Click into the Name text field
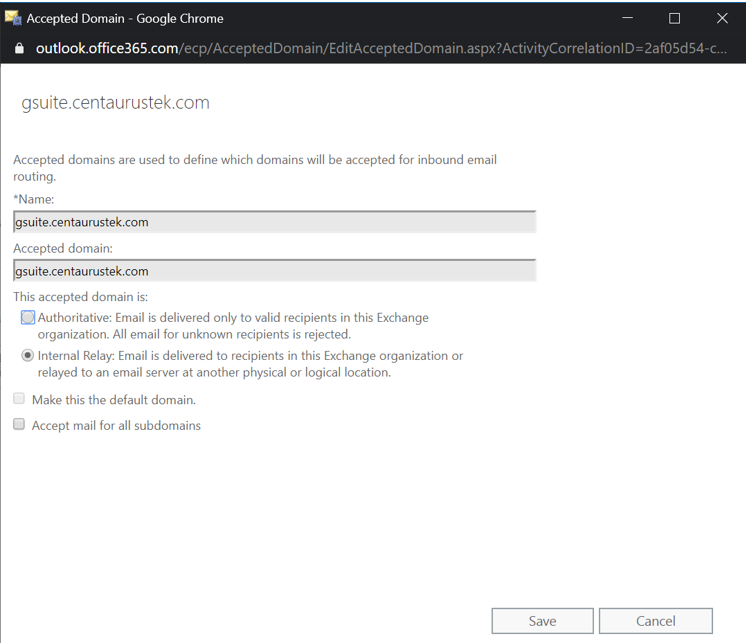Screen dimensions: 746x643 [x=274, y=222]
